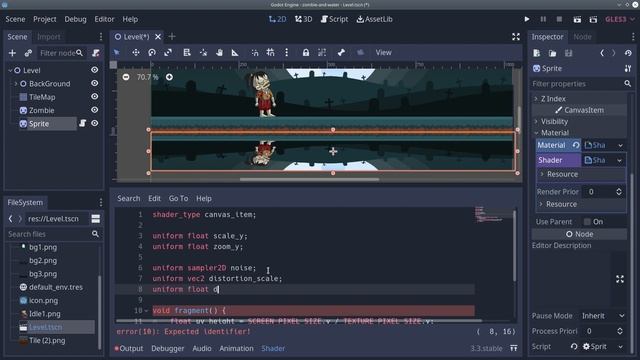
Task: Open the Material resource dropdown arrow
Action: click(x=620, y=145)
